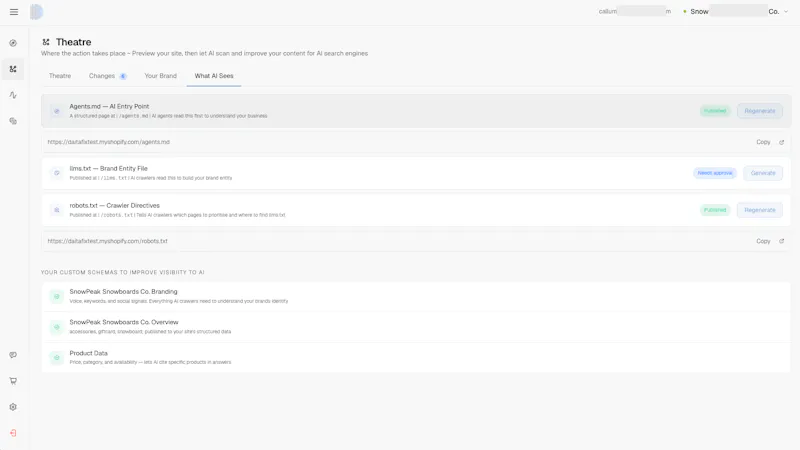Switch to the Theatre tab
Viewport: 800px width, 450px height.
point(60,76)
